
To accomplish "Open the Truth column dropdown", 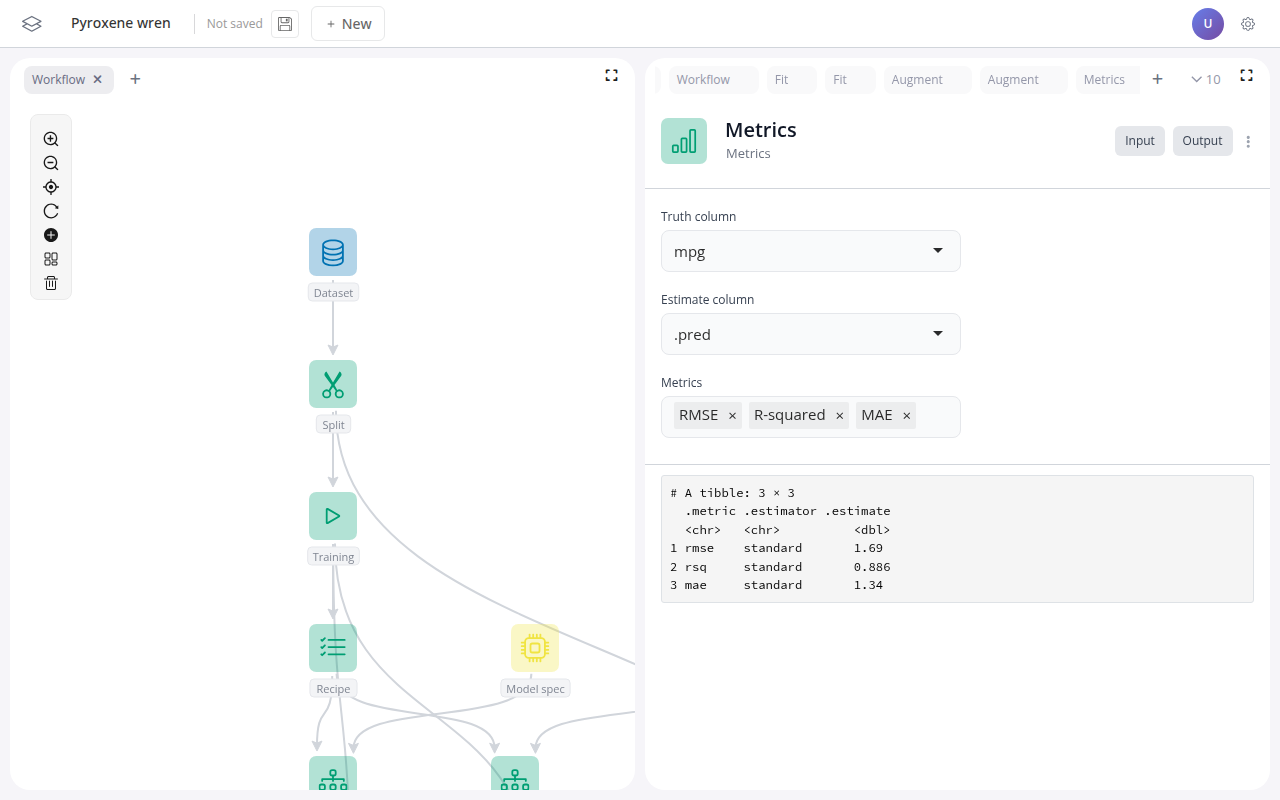I will pyautogui.click(x=810, y=251).
